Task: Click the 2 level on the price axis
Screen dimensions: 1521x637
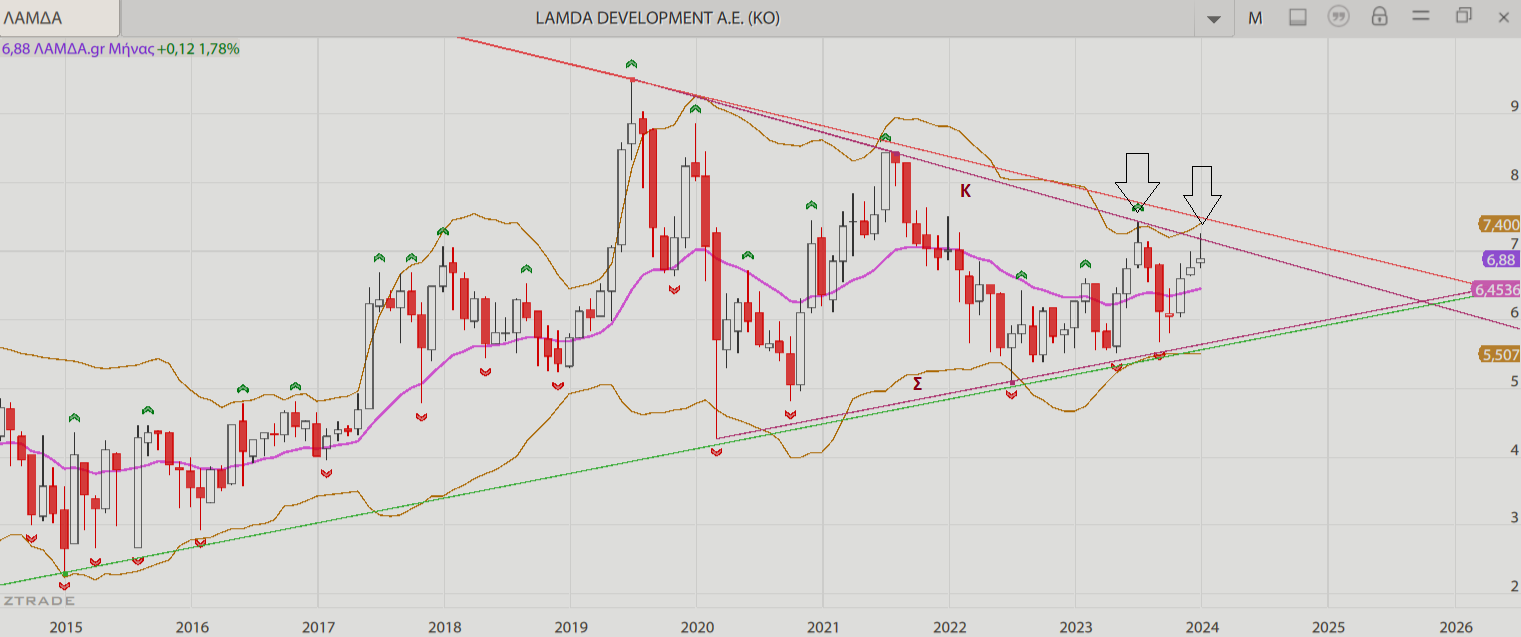Action: click(x=1514, y=587)
